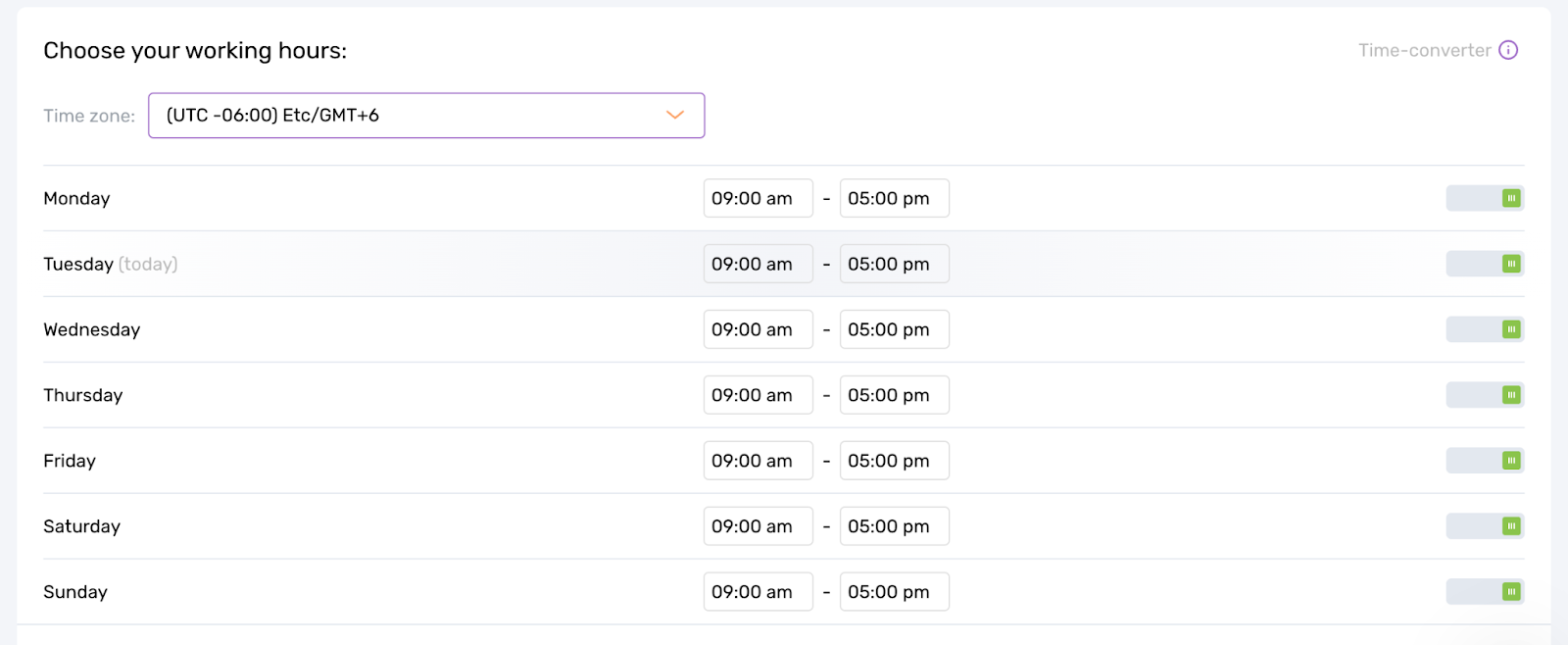Screen dimensions: 1568x645
Task: Click the Tuesday (today) label
Action: click(111, 265)
